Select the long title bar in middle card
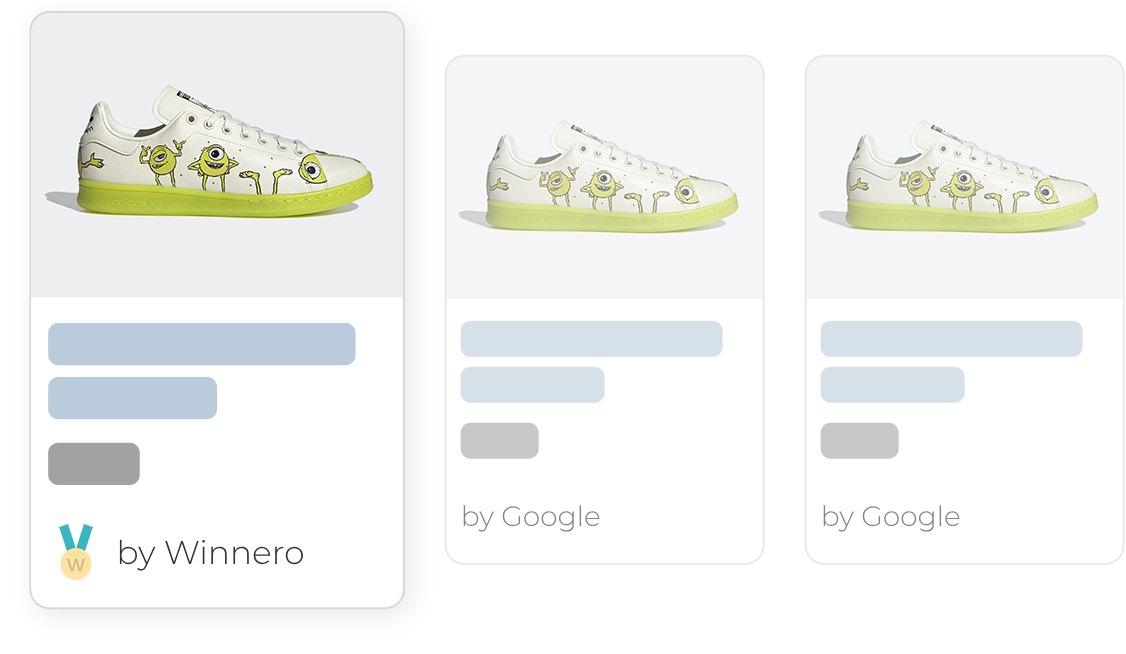The width and height of the screenshot is (1126, 654). pyautogui.click(x=591, y=339)
